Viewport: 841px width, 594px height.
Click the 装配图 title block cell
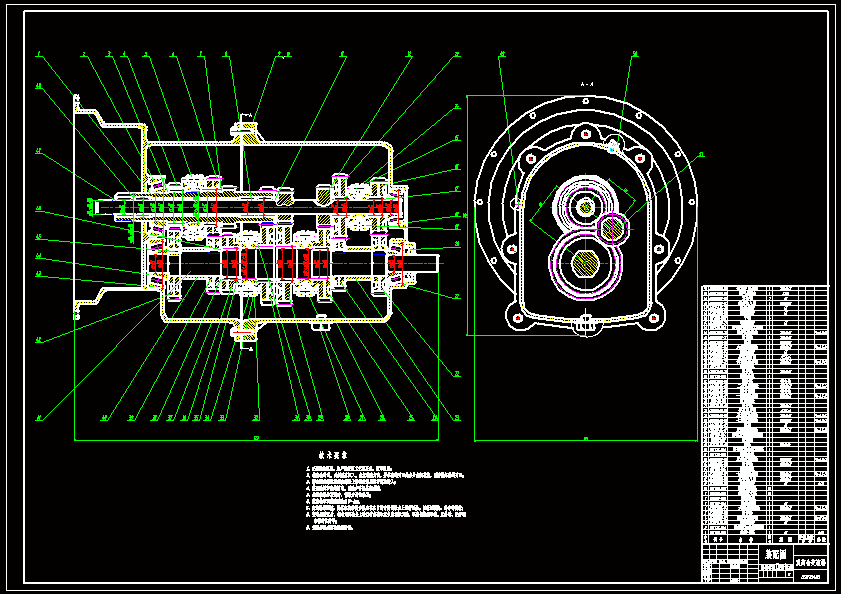click(x=776, y=554)
